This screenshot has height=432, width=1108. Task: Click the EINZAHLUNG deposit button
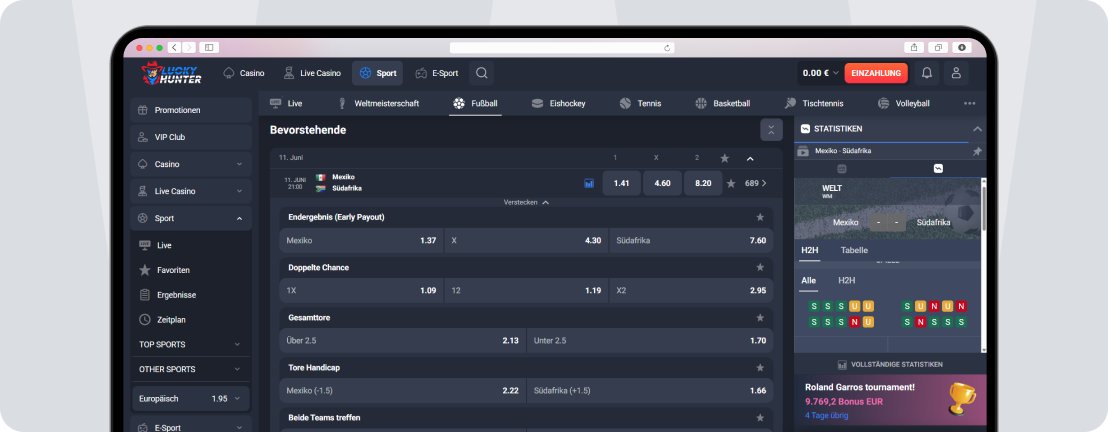click(x=876, y=73)
